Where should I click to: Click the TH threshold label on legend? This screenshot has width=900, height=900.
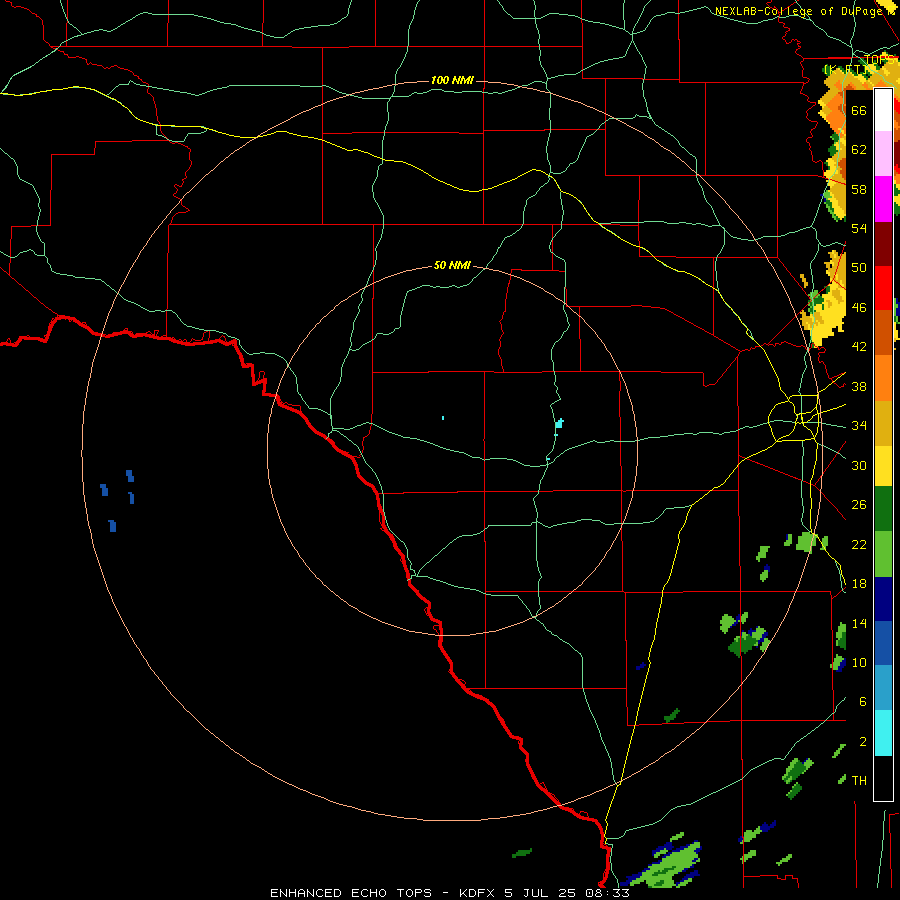click(859, 781)
